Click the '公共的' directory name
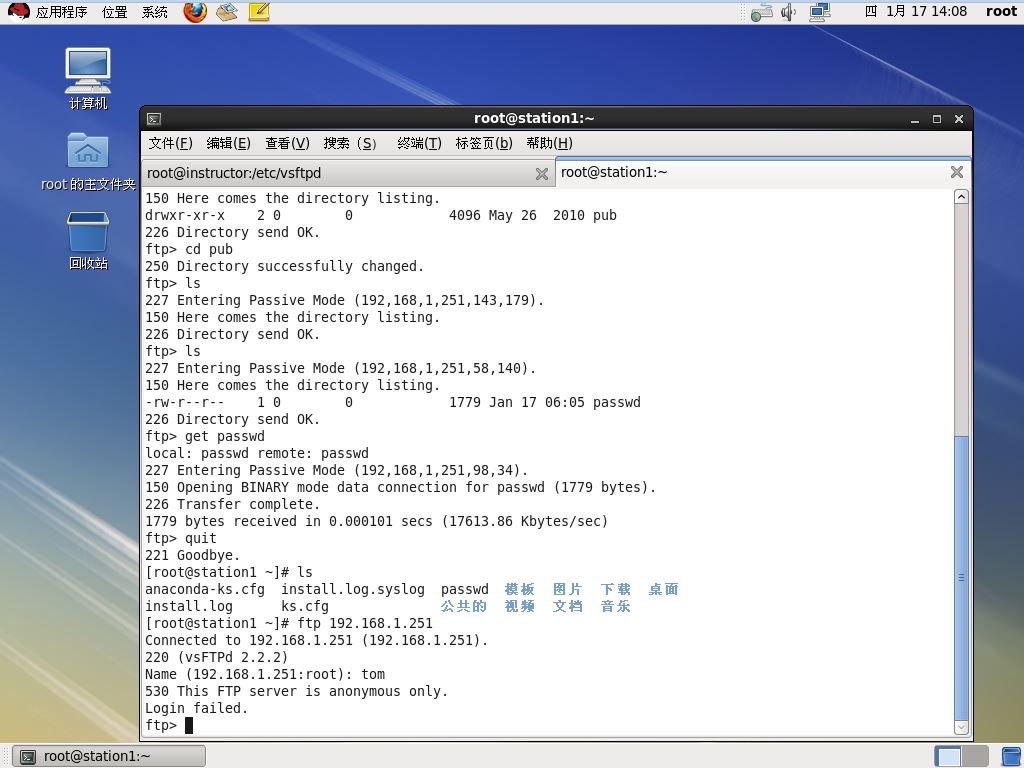 464,606
